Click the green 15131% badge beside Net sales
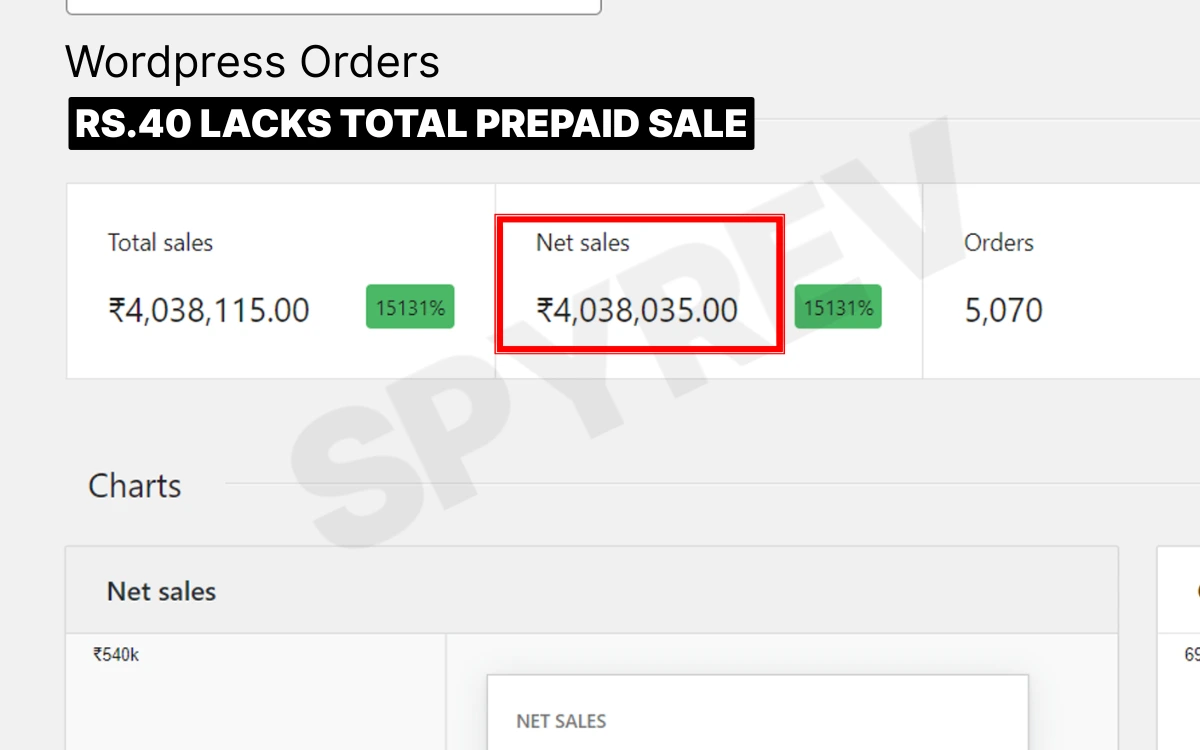 pos(838,307)
